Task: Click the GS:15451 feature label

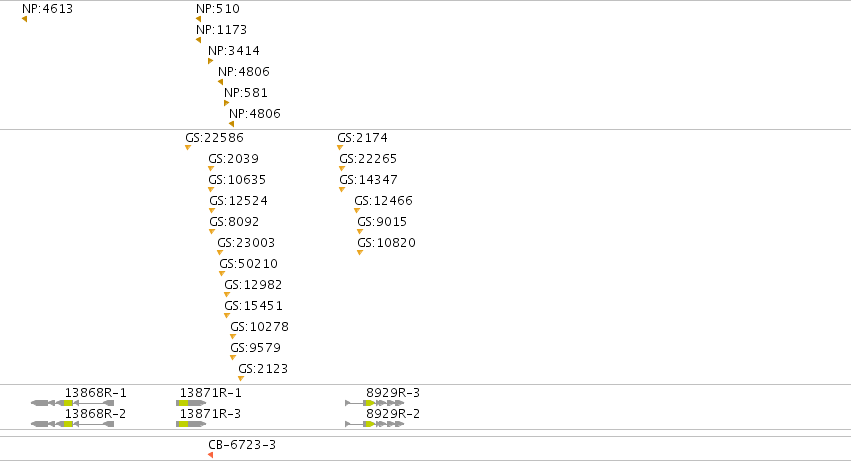Action: (253, 306)
